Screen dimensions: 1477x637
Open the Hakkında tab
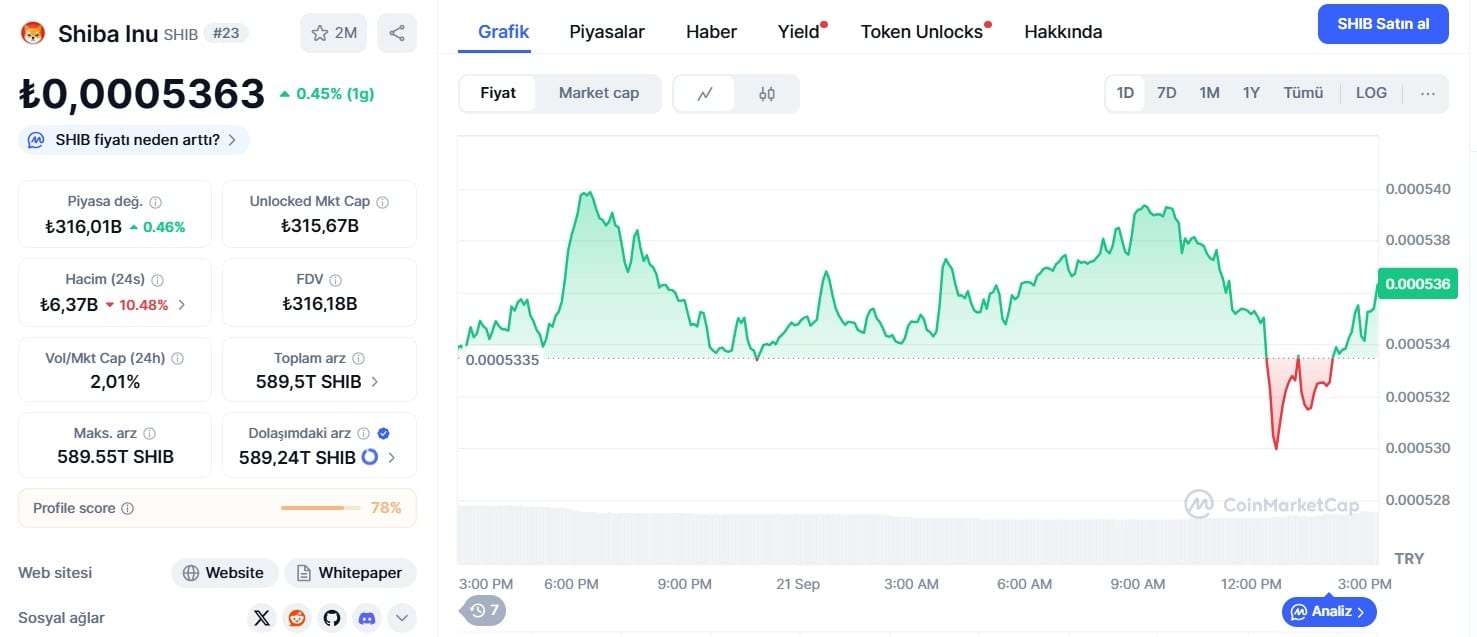tap(1063, 32)
